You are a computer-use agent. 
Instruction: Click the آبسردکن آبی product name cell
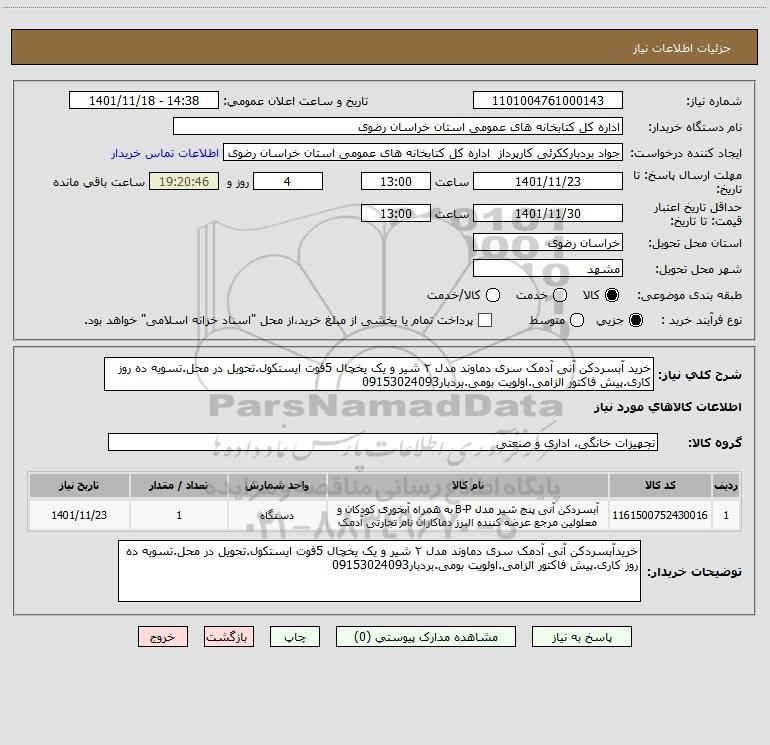[468, 515]
